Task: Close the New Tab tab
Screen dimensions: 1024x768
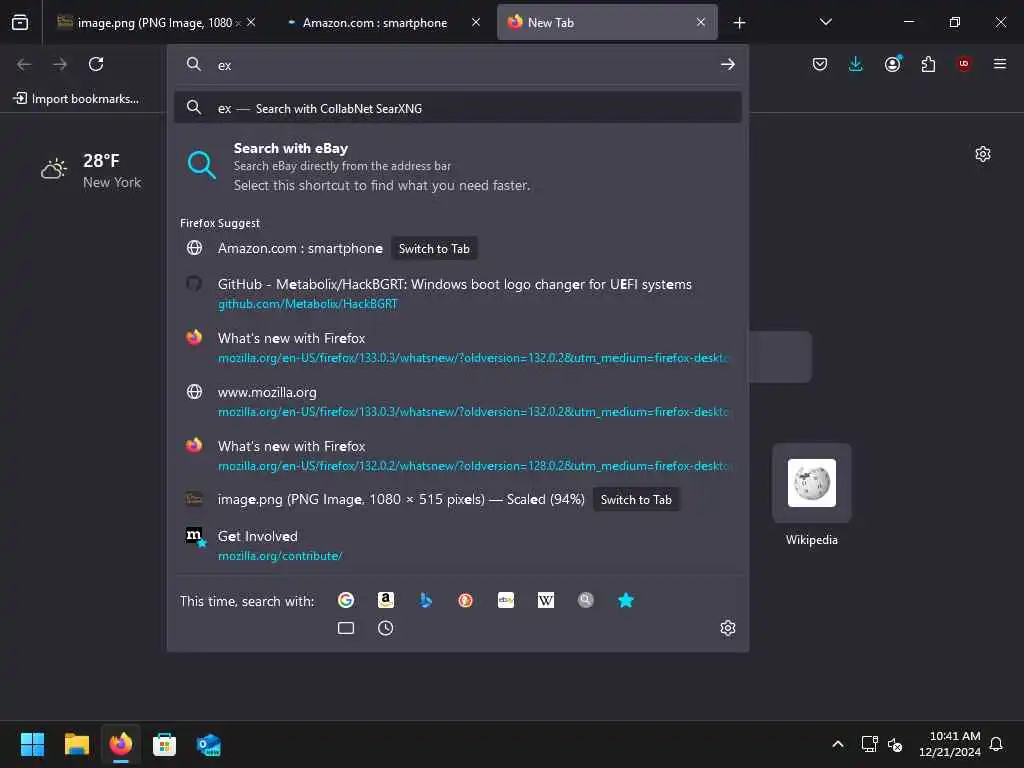Action: point(701,22)
